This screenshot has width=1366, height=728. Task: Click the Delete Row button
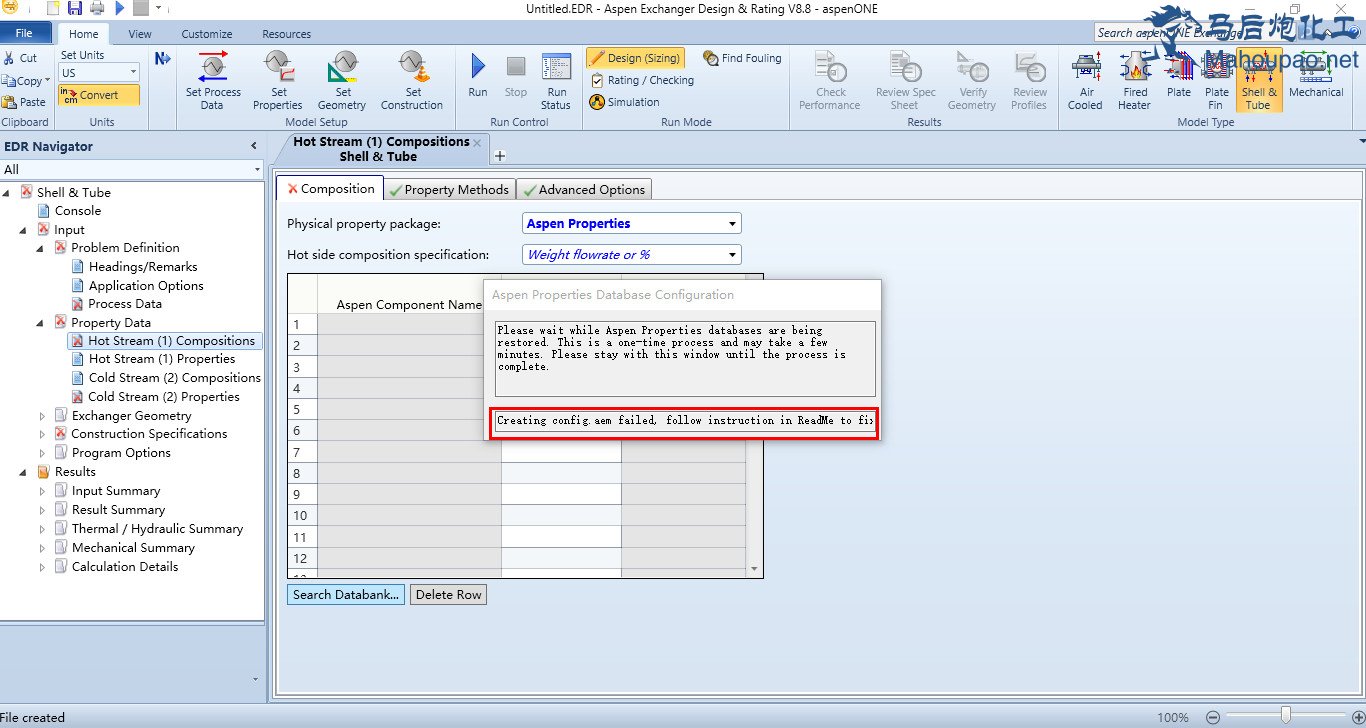(448, 594)
